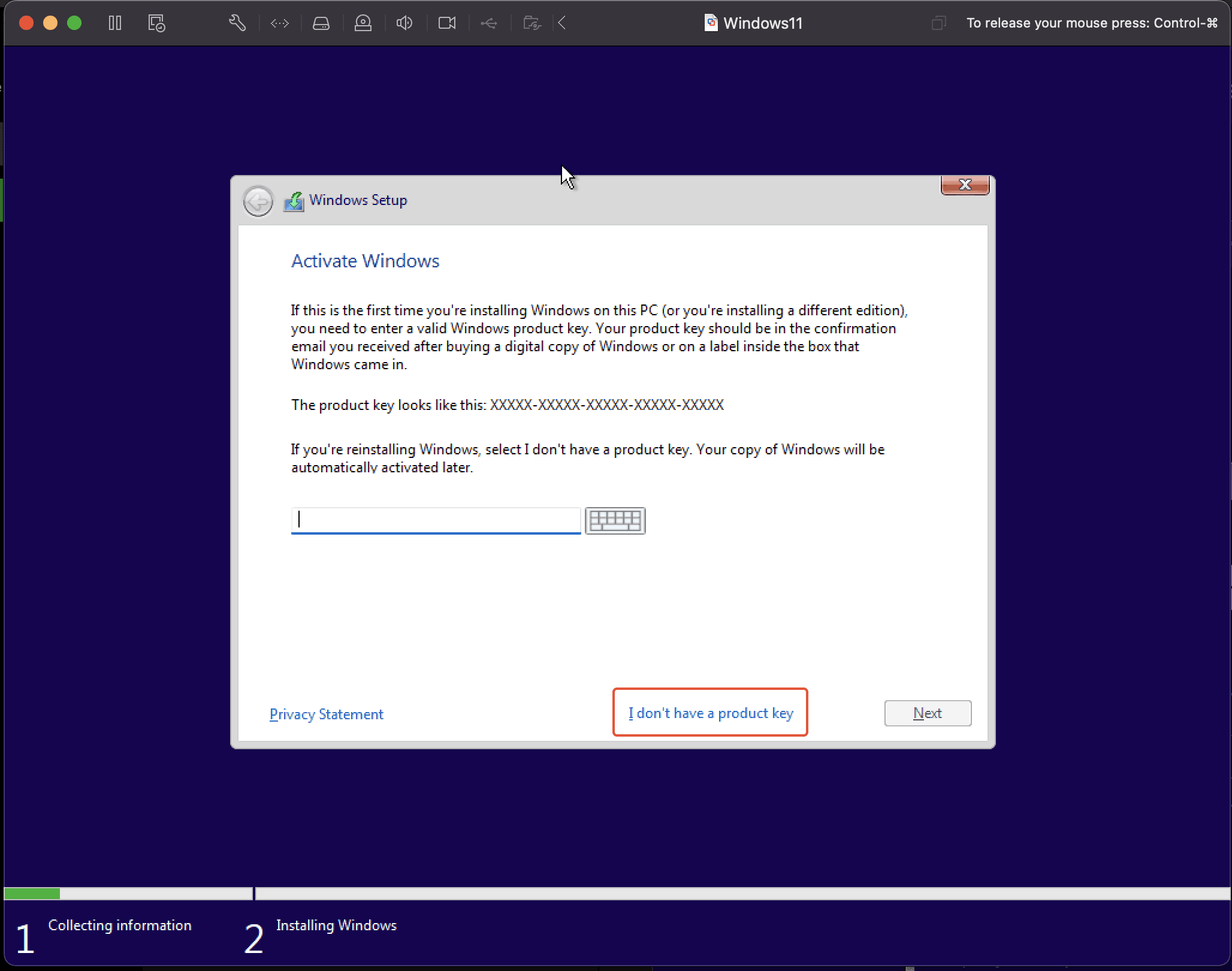The width and height of the screenshot is (1232, 971).
Task: Click the unity view windows icon
Action: (939, 23)
